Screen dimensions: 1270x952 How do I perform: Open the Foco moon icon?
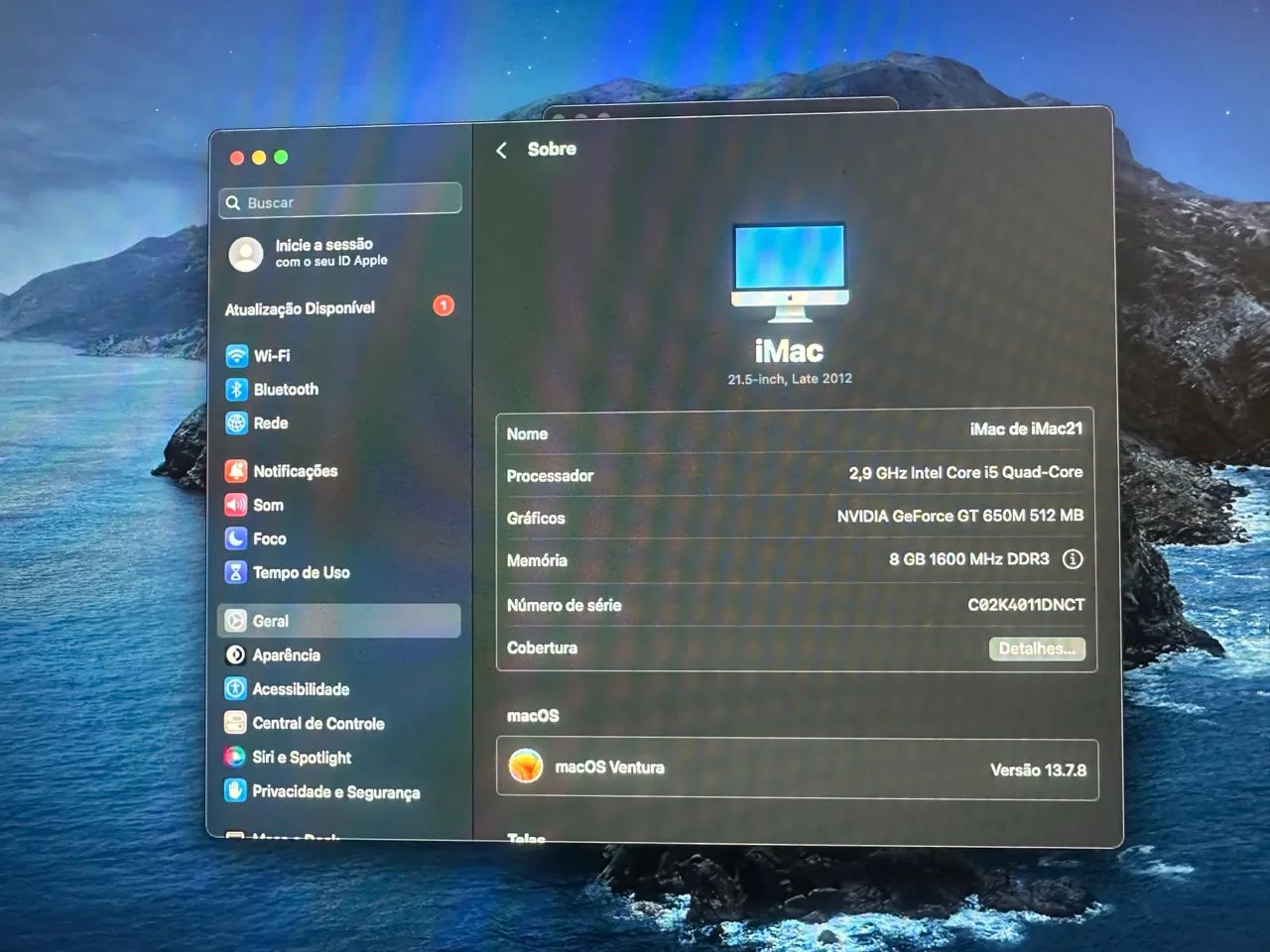point(236,538)
